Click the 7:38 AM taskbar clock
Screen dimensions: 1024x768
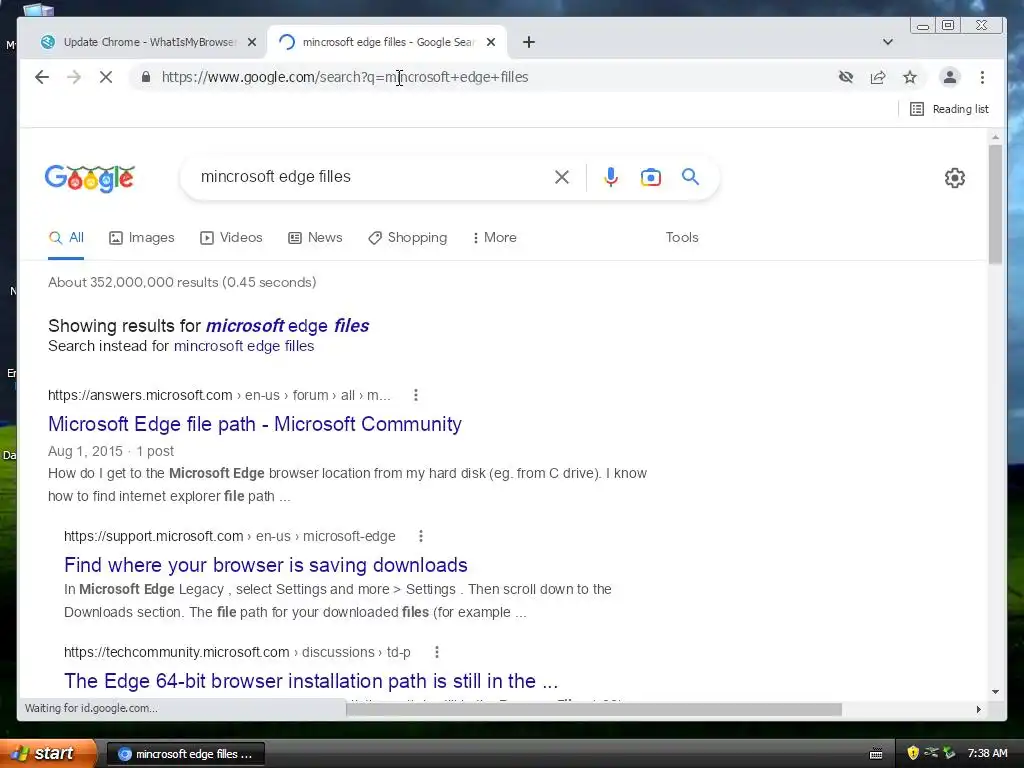click(x=987, y=753)
